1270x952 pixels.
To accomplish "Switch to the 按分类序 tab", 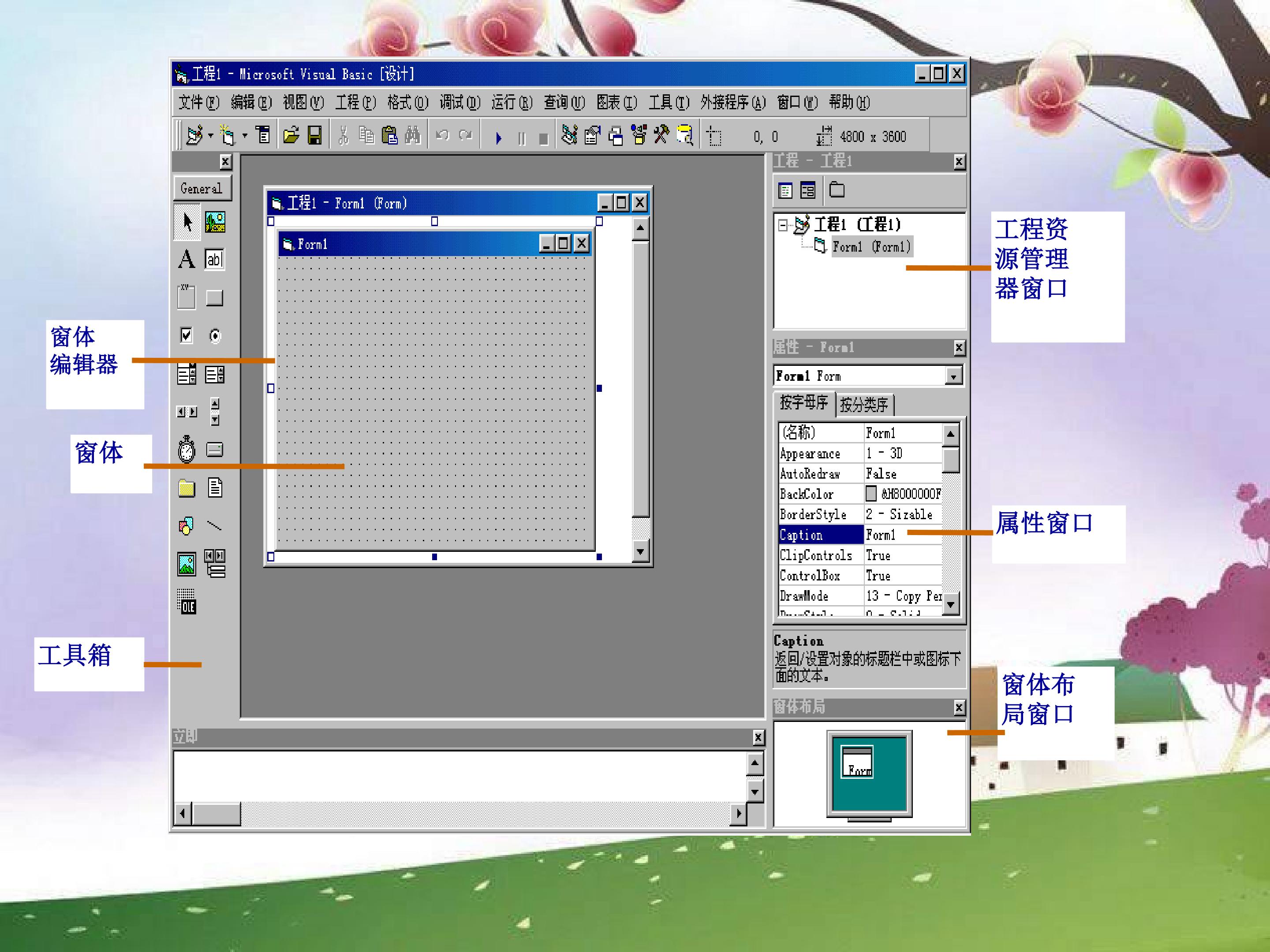I will (x=864, y=405).
